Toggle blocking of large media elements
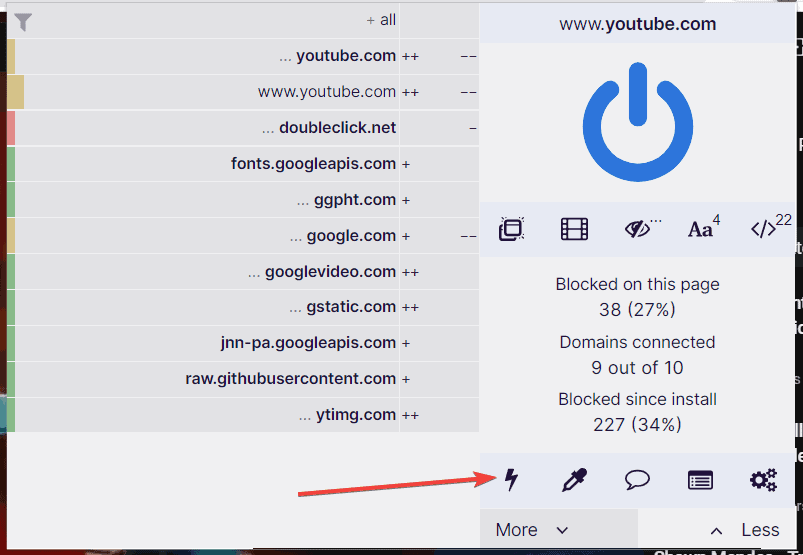The height and width of the screenshot is (555, 803). point(574,229)
